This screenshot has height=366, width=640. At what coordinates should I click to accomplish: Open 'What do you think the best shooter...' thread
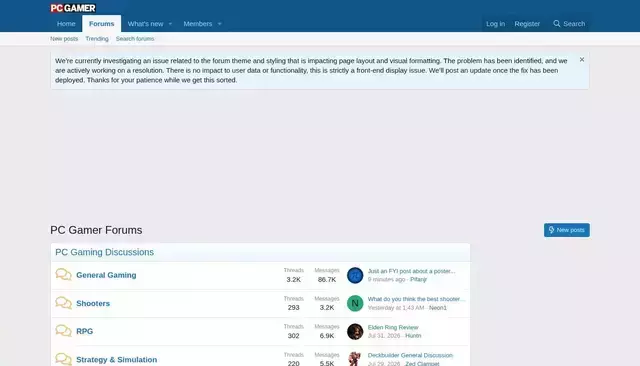coord(416,299)
